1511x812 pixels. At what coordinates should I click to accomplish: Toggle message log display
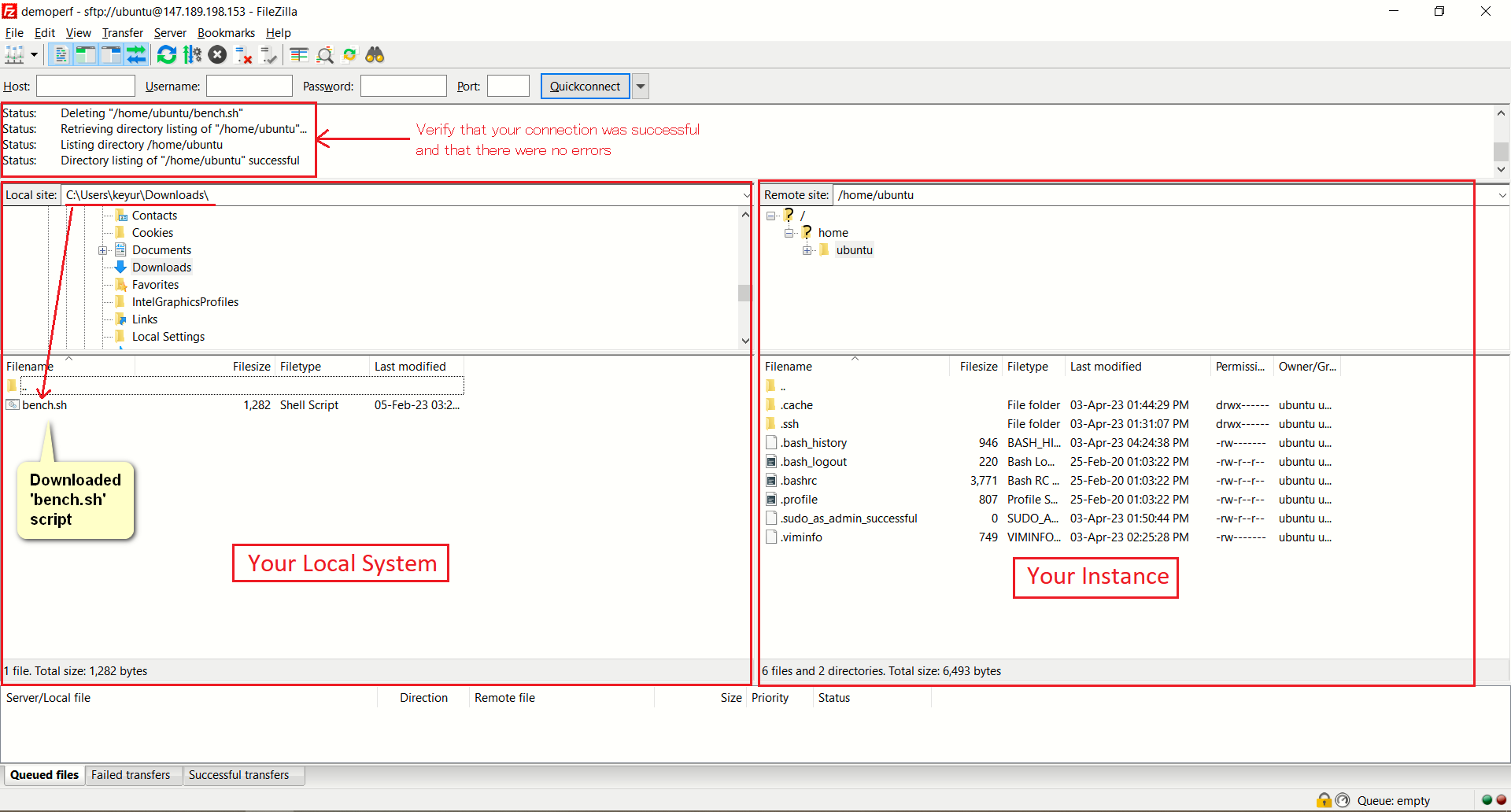coord(61,55)
